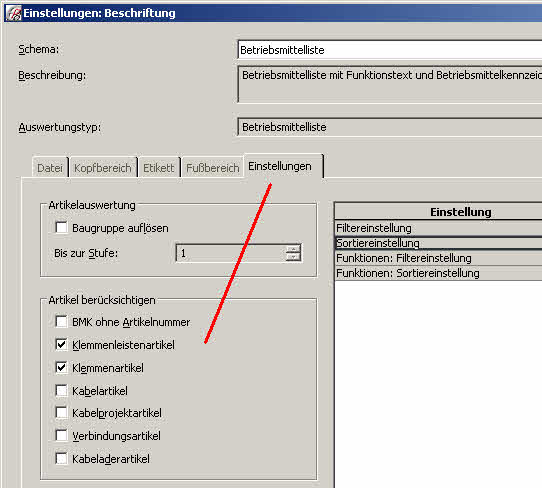Screen dimensions: 542x488
Task: Switch to the Datei tab
Action: click(x=50, y=168)
